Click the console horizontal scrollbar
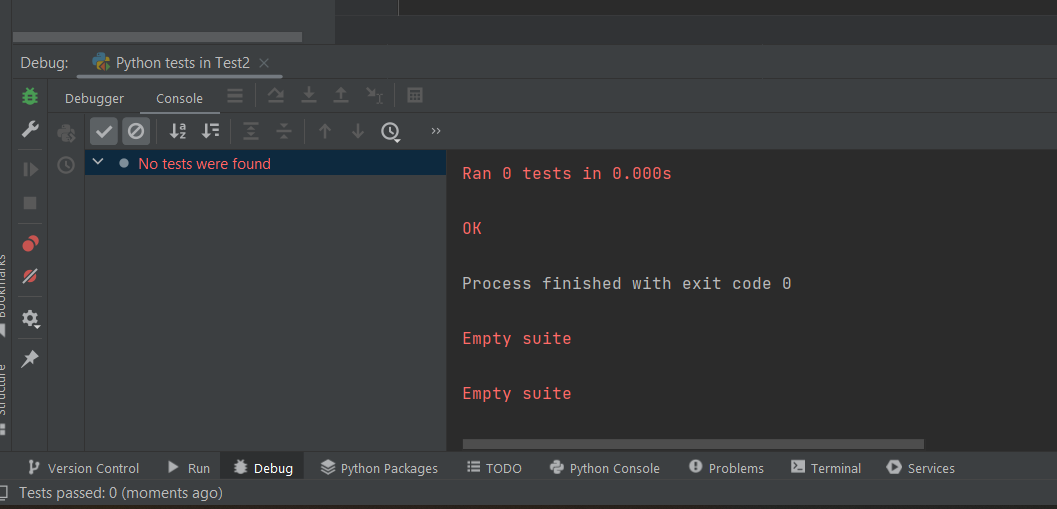This screenshot has height=509, width=1057. click(693, 444)
